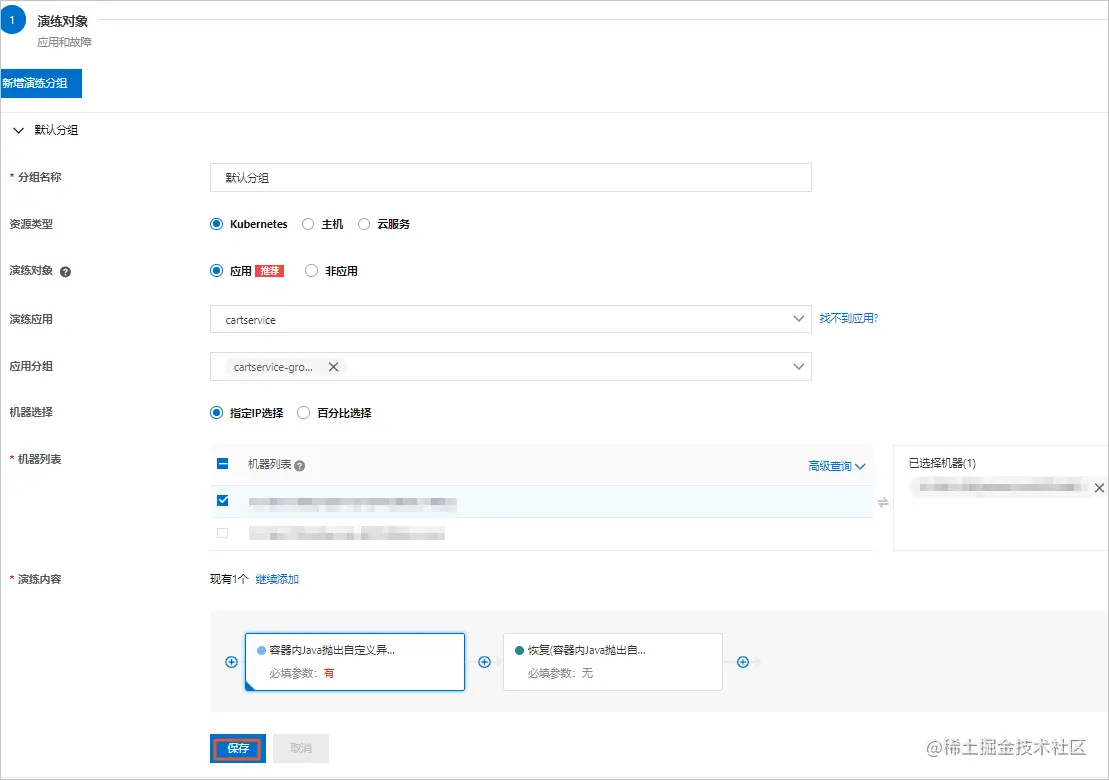Viewport: 1109px width, 780px height.
Task: Expand the 应用分组 dropdown arrow
Action: coord(799,366)
